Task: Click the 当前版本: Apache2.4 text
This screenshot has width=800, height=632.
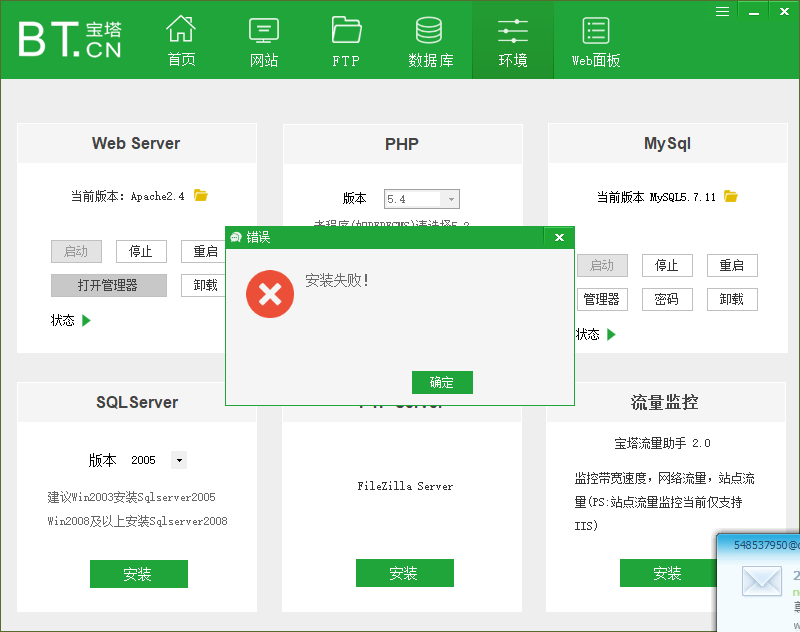Action: pyautogui.click(x=128, y=196)
